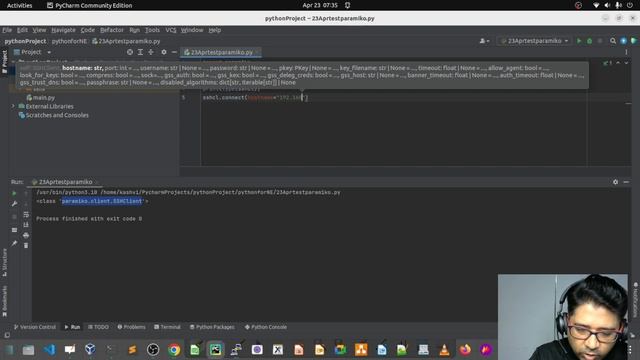Open the Python Console tool window
Viewport: 640px width, 360px height.
pos(266,327)
